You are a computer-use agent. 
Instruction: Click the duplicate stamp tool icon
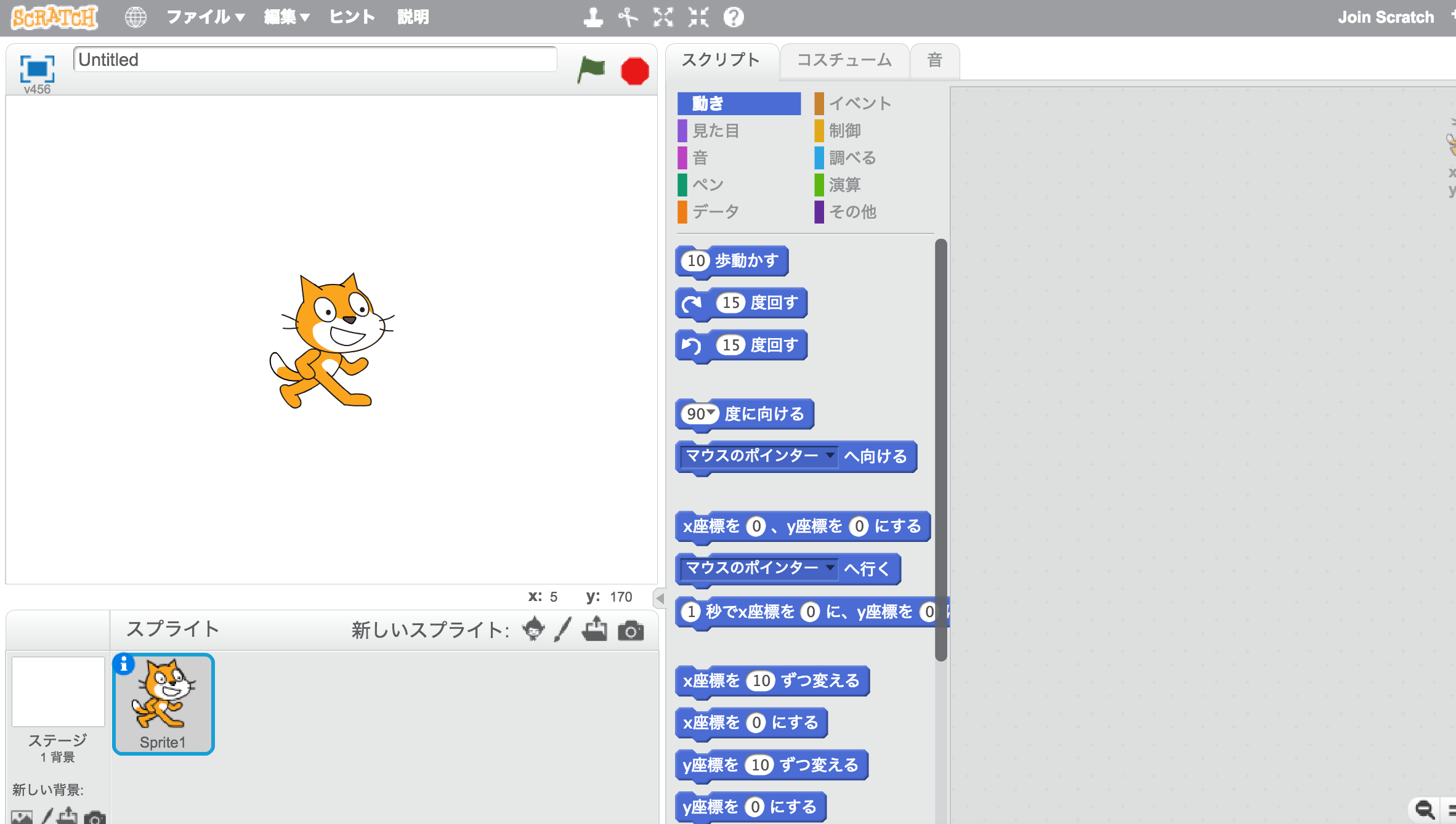click(593, 17)
